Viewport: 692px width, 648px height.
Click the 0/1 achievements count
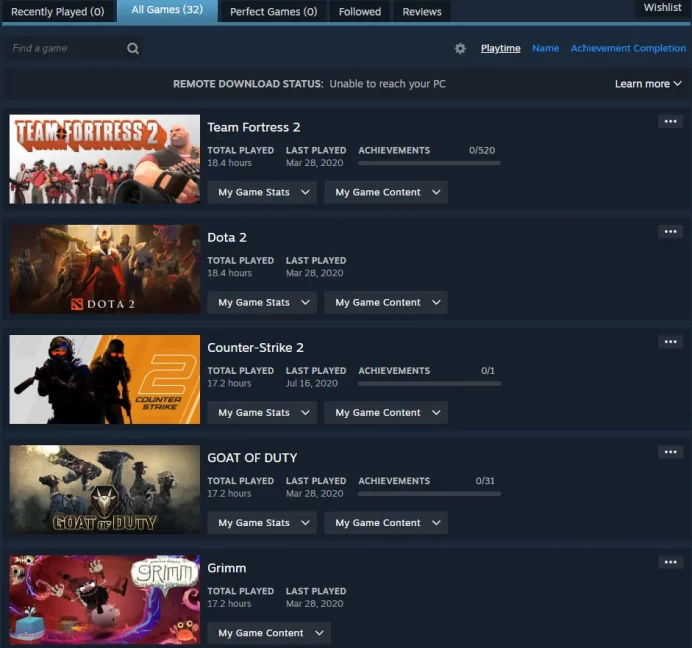(487, 371)
